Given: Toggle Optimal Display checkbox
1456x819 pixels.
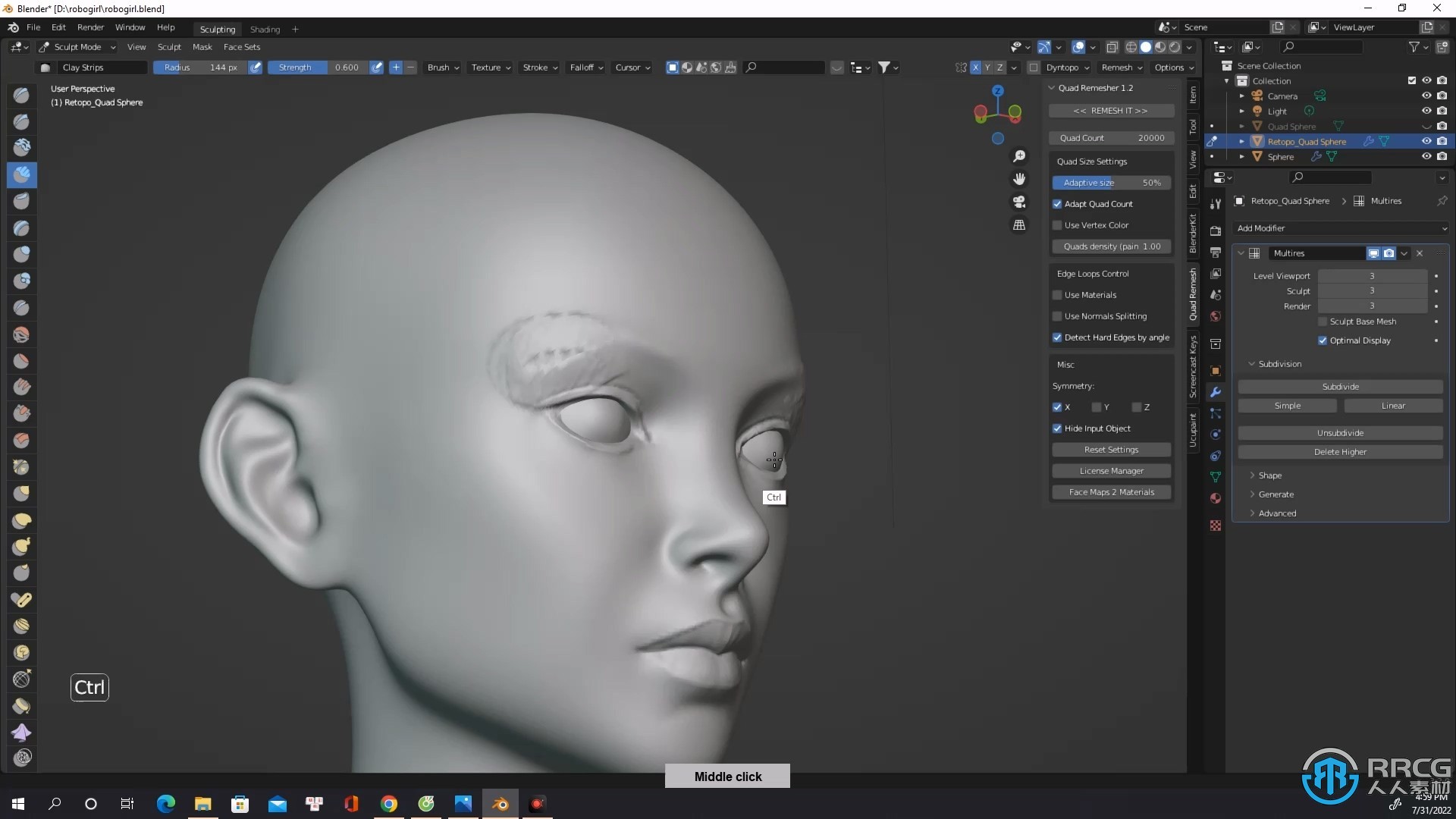Looking at the screenshot, I should click(1323, 340).
